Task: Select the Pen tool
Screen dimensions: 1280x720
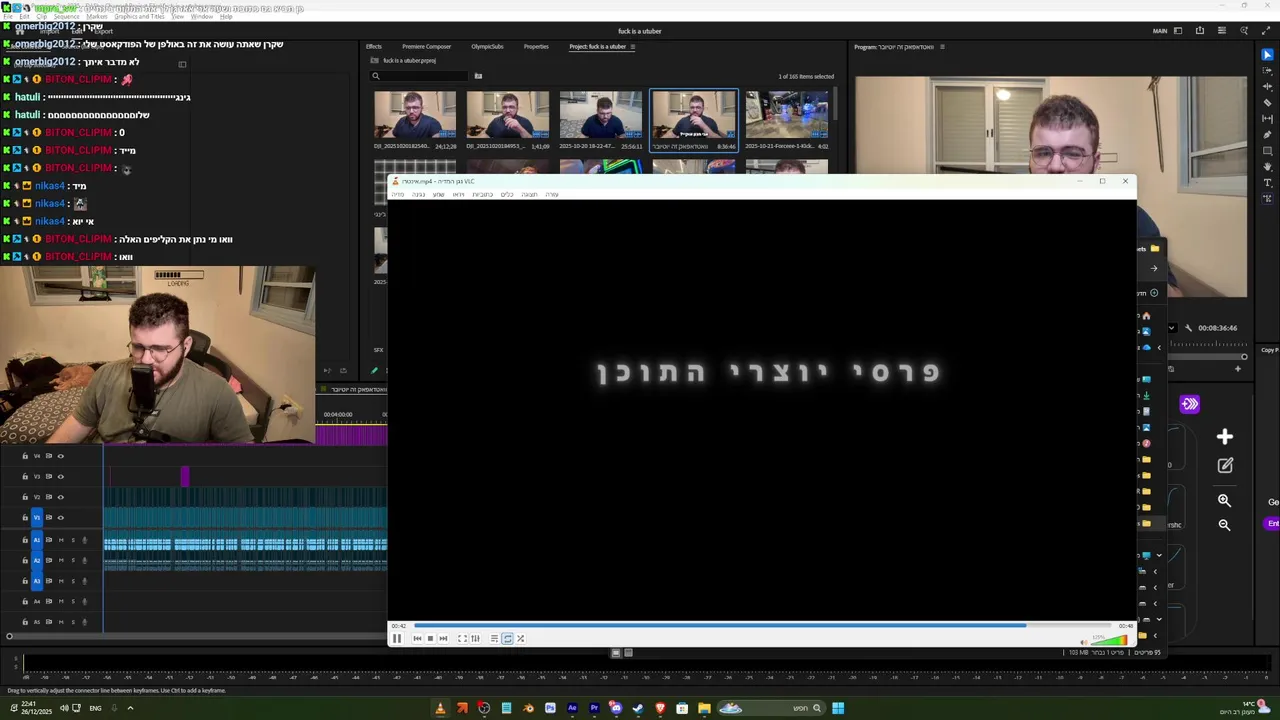Action: (x=1268, y=135)
